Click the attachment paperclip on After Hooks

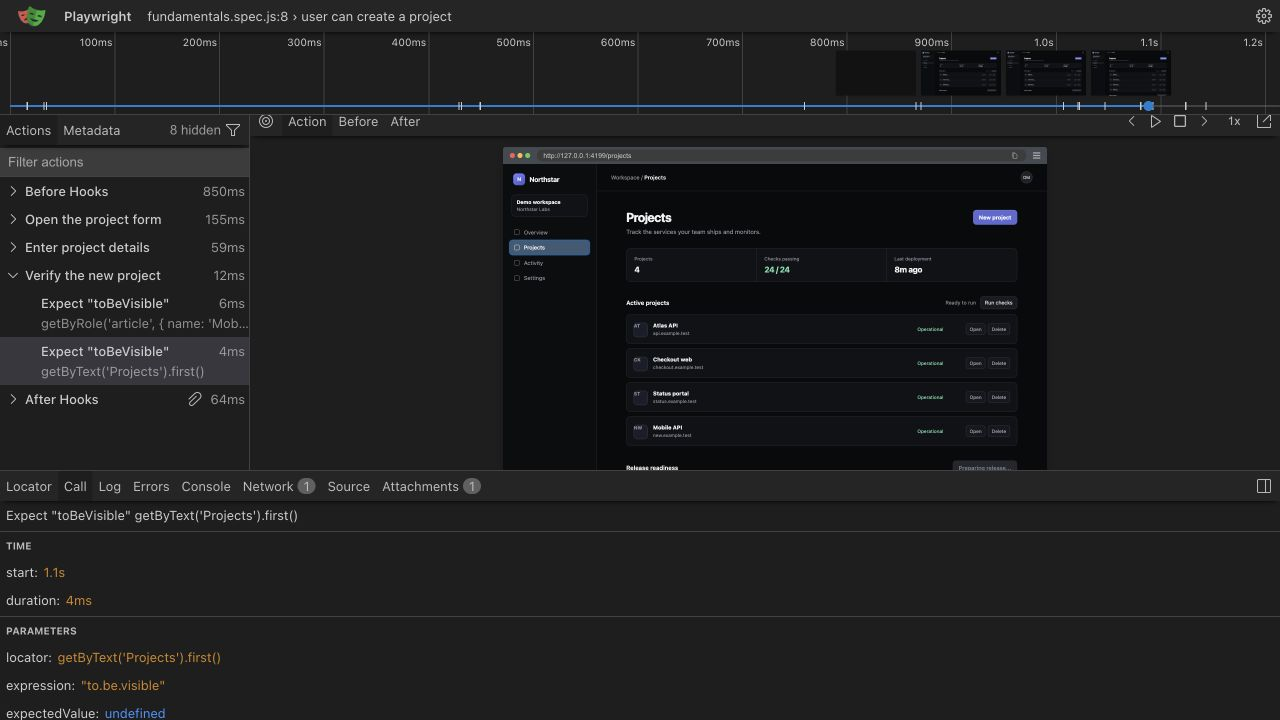[195, 399]
